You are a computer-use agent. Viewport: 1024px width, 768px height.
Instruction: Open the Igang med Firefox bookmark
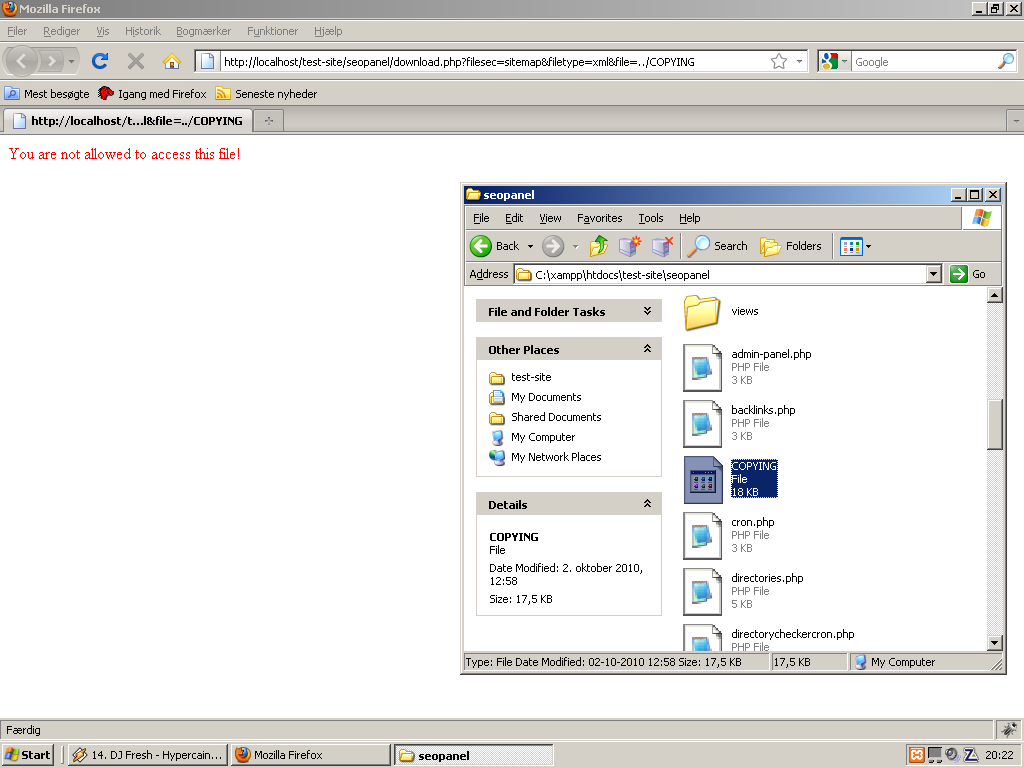(152, 93)
